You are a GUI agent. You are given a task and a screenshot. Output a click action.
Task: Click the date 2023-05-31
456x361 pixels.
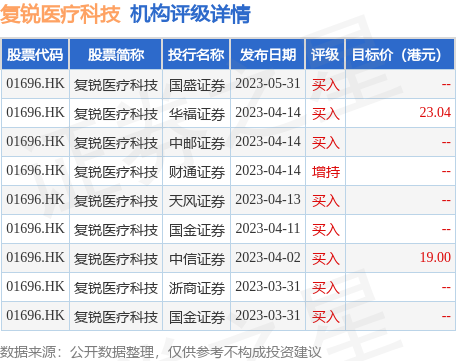click(x=268, y=83)
